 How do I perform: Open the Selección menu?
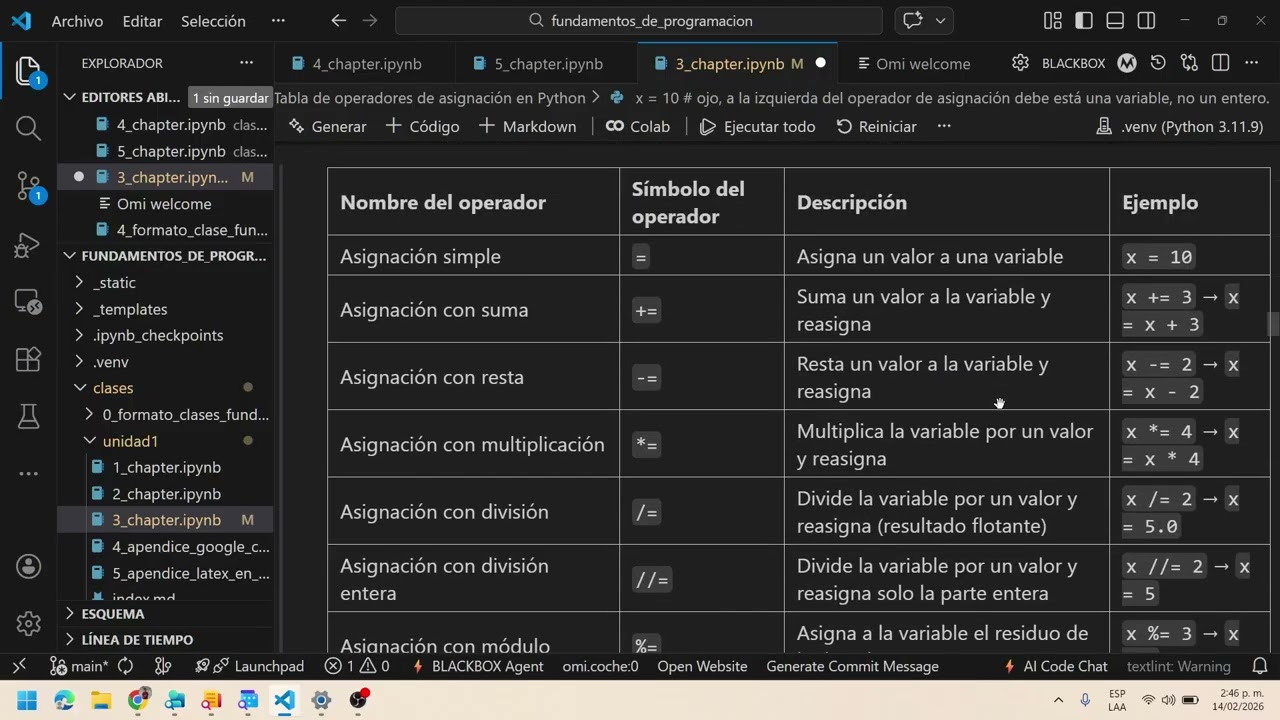click(x=213, y=20)
